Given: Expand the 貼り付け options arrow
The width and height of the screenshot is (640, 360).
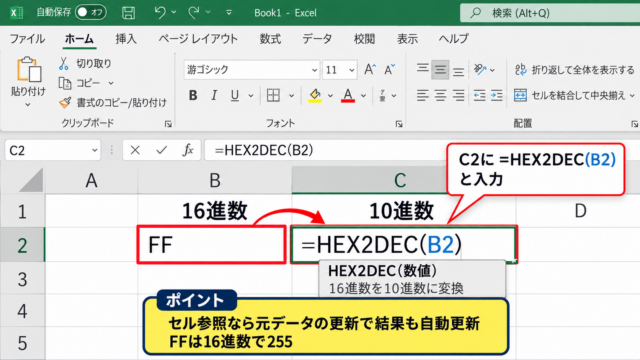Looking at the screenshot, I should [x=28, y=105].
